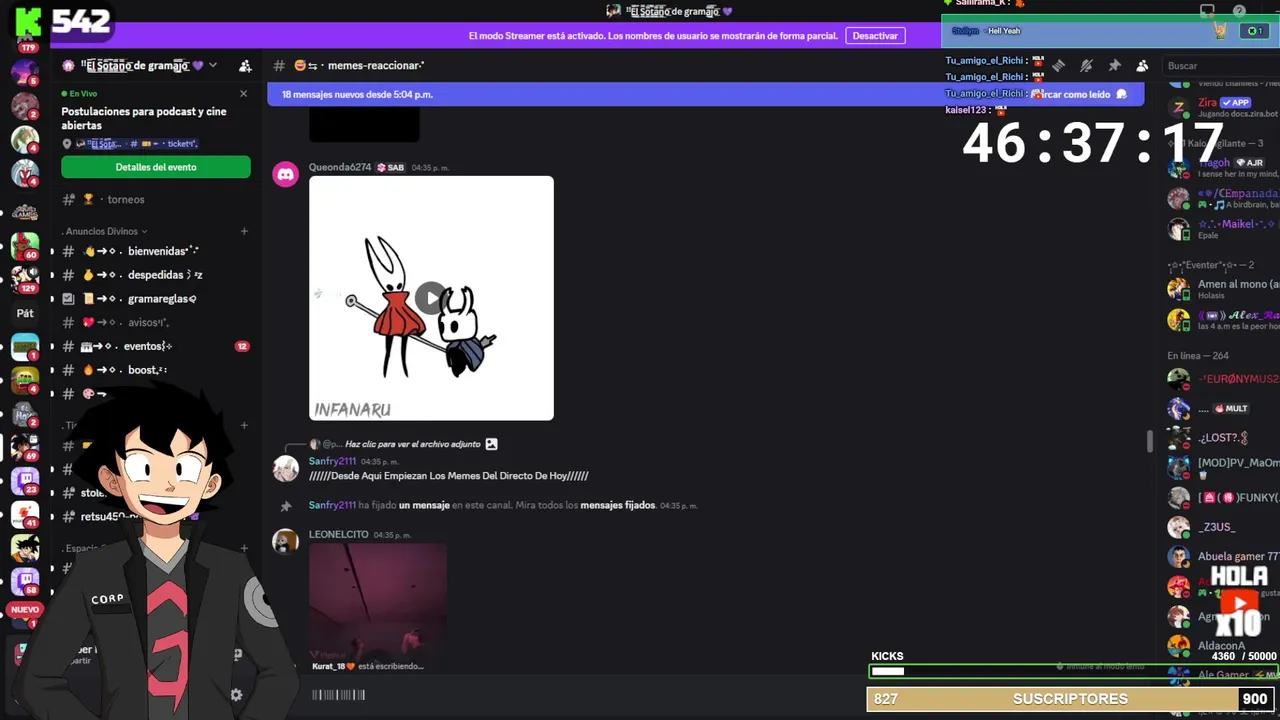
Task: Open the Help question mark icon
Action: (1240, 11)
